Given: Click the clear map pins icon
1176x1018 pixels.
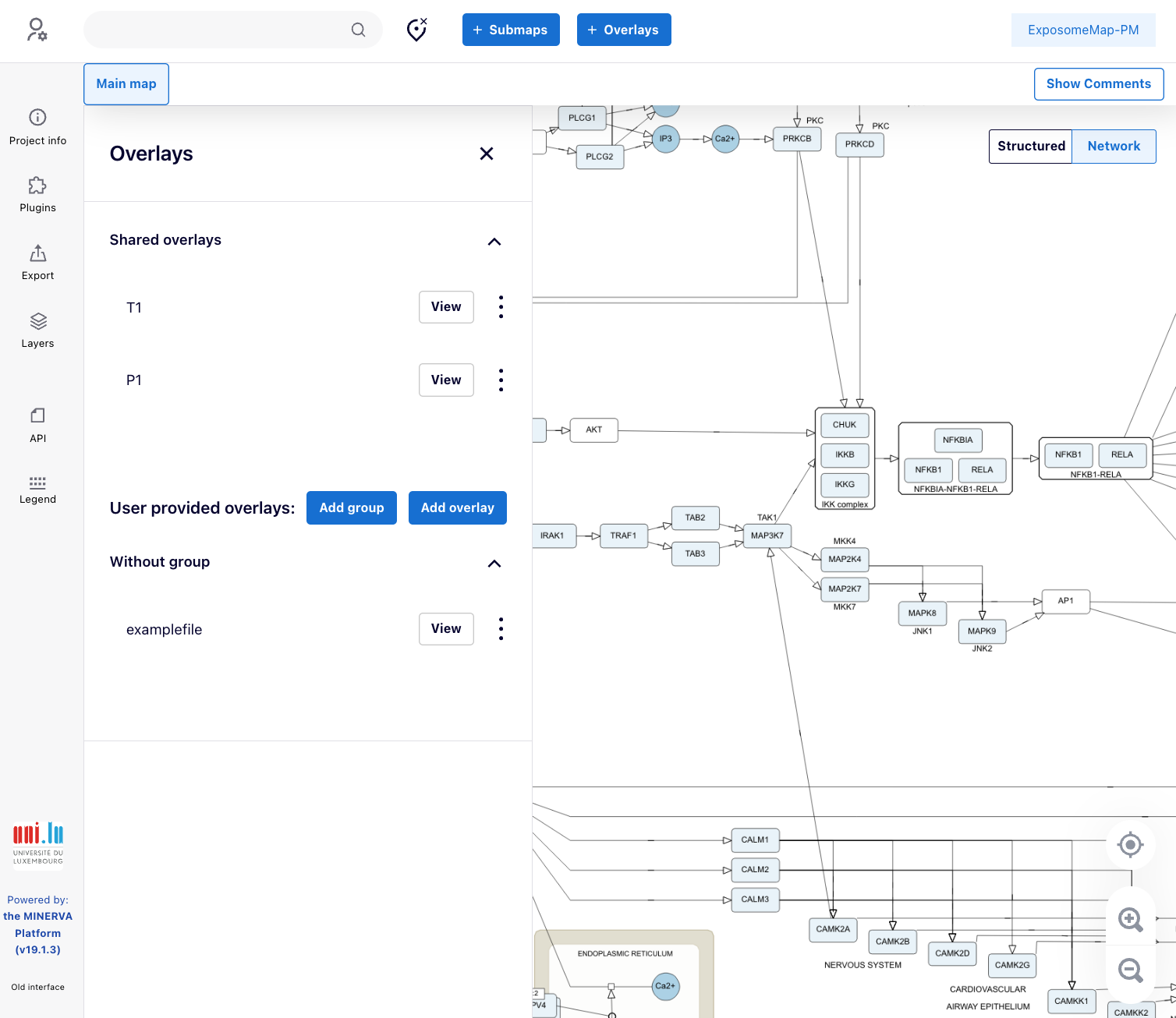Looking at the screenshot, I should [417, 30].
